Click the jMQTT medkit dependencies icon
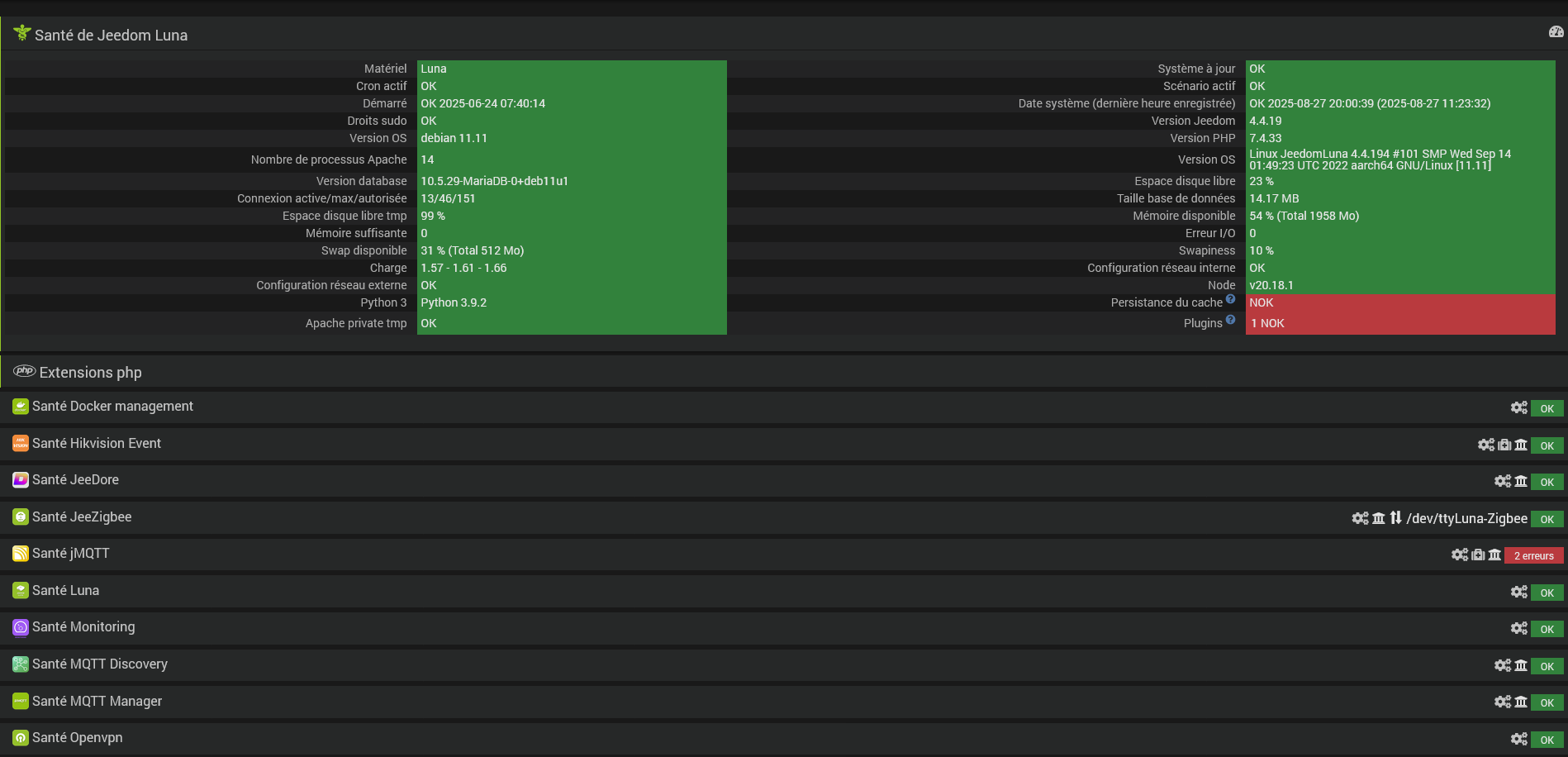Screen dimensions: 1568x757 tap(1478, 555)
